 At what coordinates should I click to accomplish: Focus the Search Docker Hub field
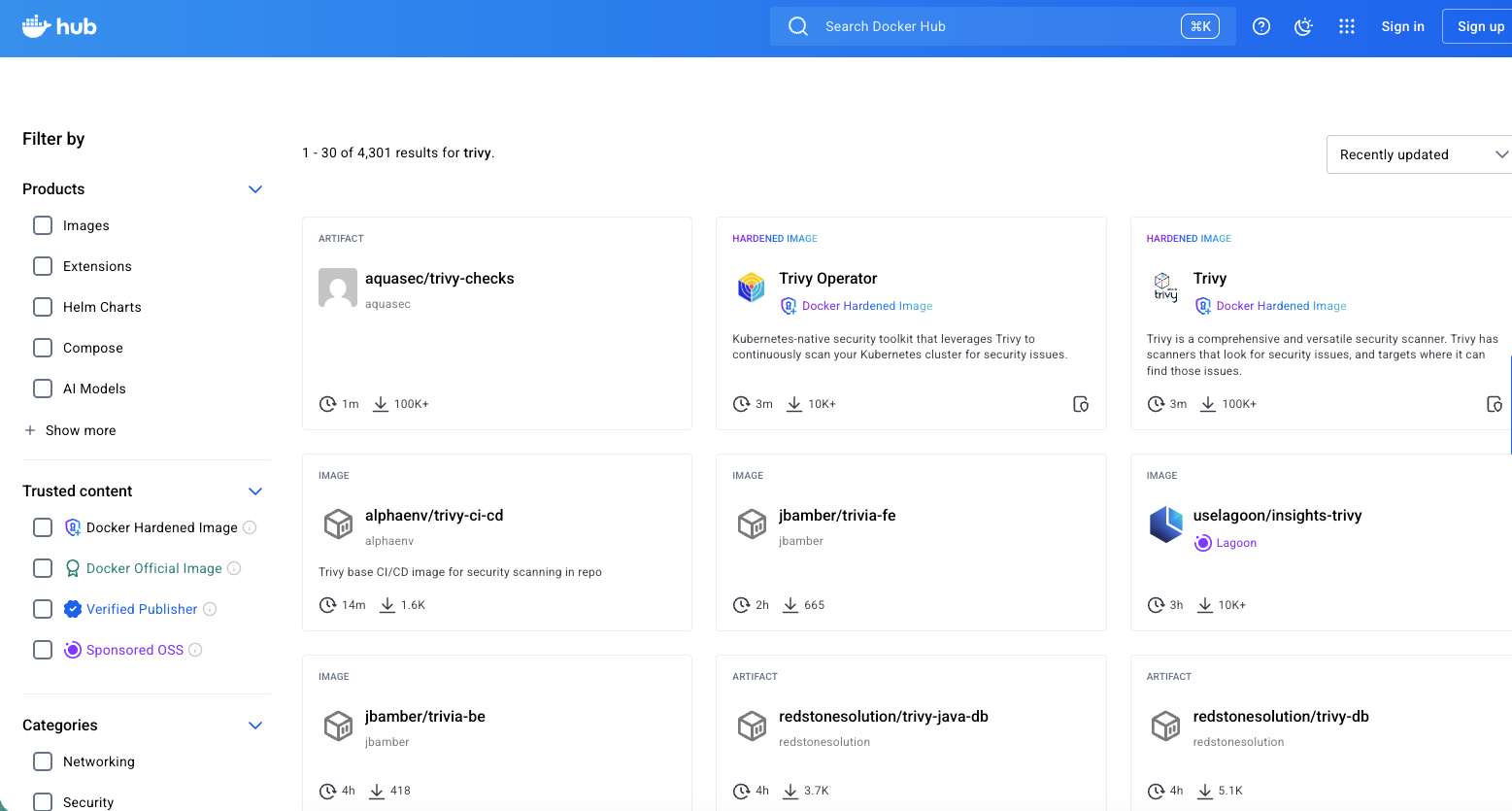(1003, 26)
